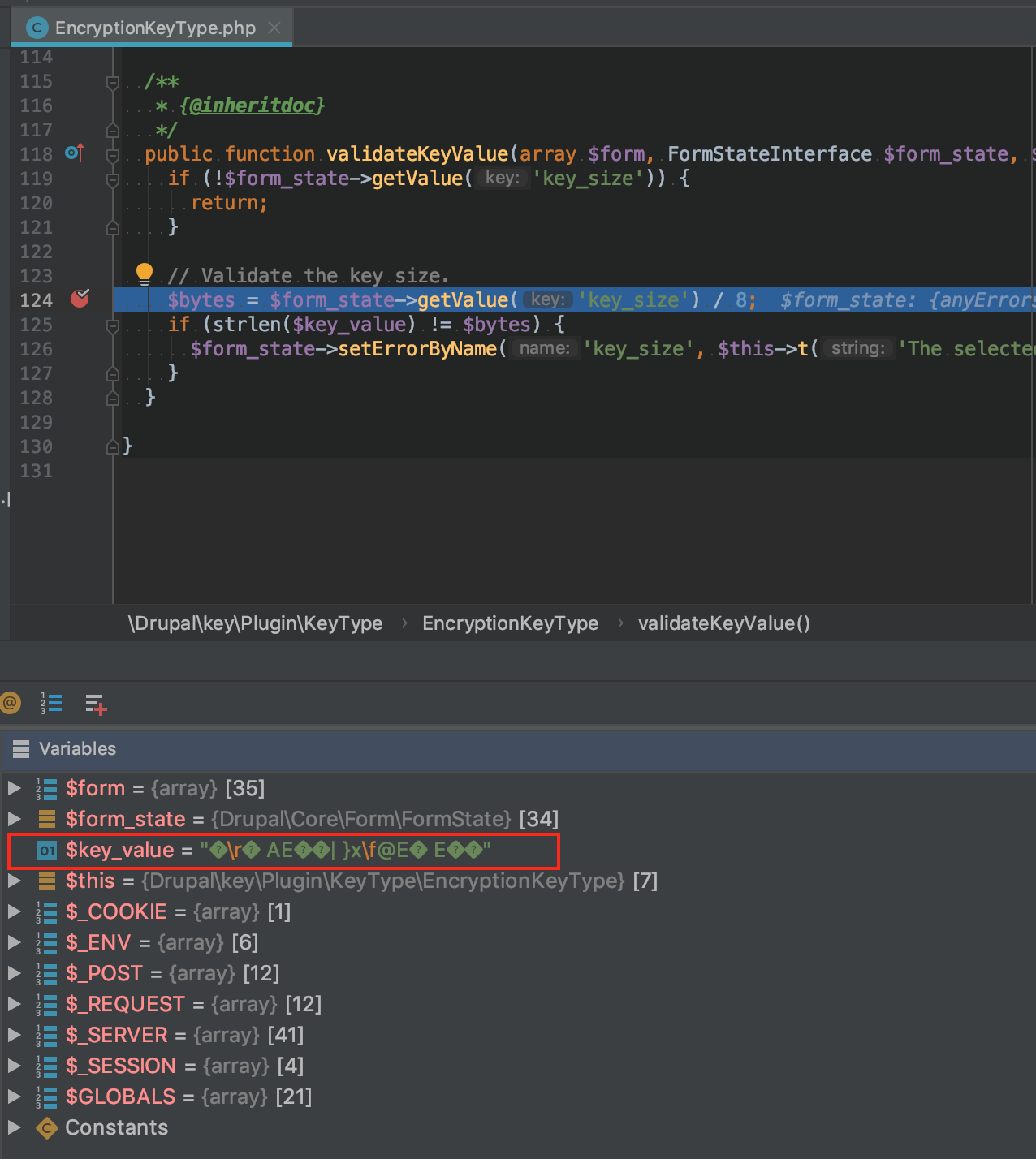
Task: Click EncryptionKeyType breadcrumb item
Action: click(510, 623)
